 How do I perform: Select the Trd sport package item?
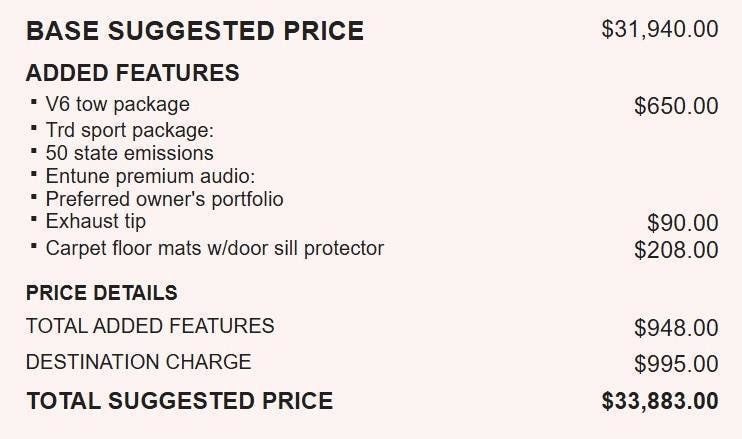click(130, 130)
